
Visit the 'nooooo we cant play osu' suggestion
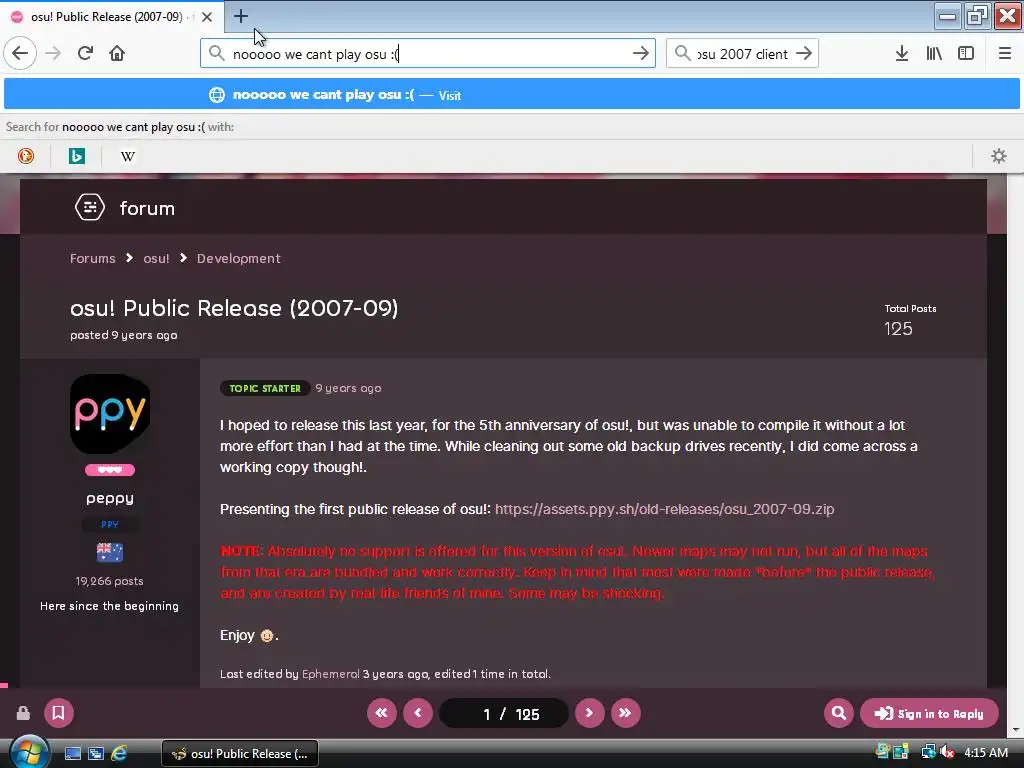click(x=512, y=95)
